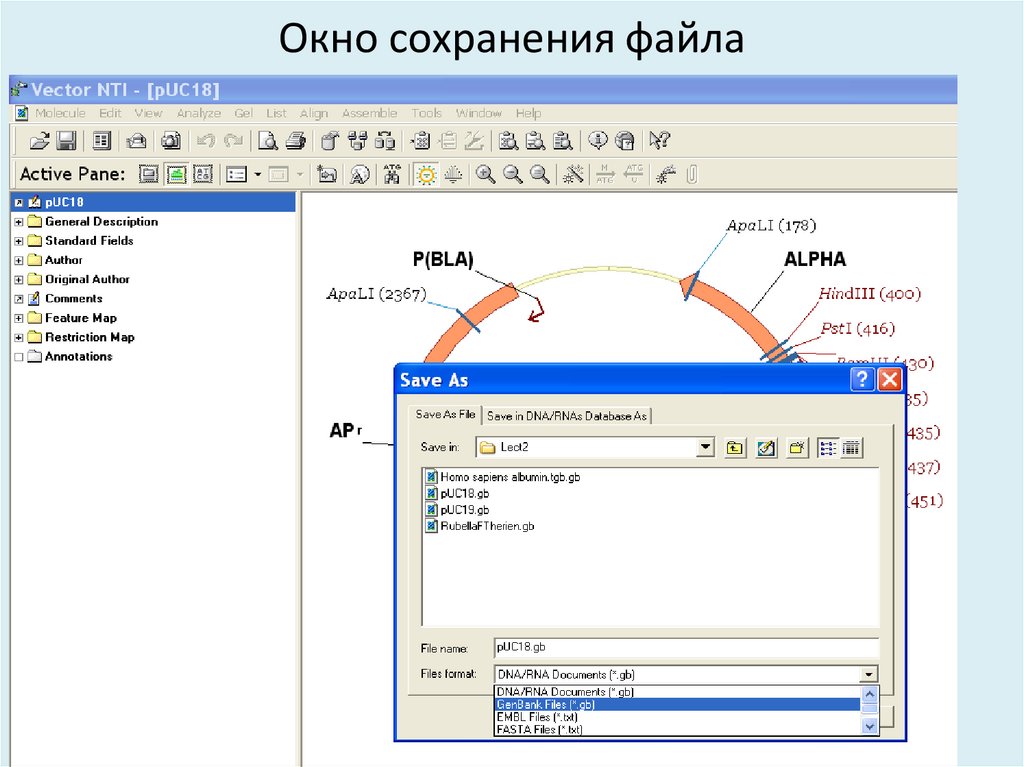The width and height of the screenshot is (1024, 767).
Task: Click the Create New Folder icon
Action: 796,447
